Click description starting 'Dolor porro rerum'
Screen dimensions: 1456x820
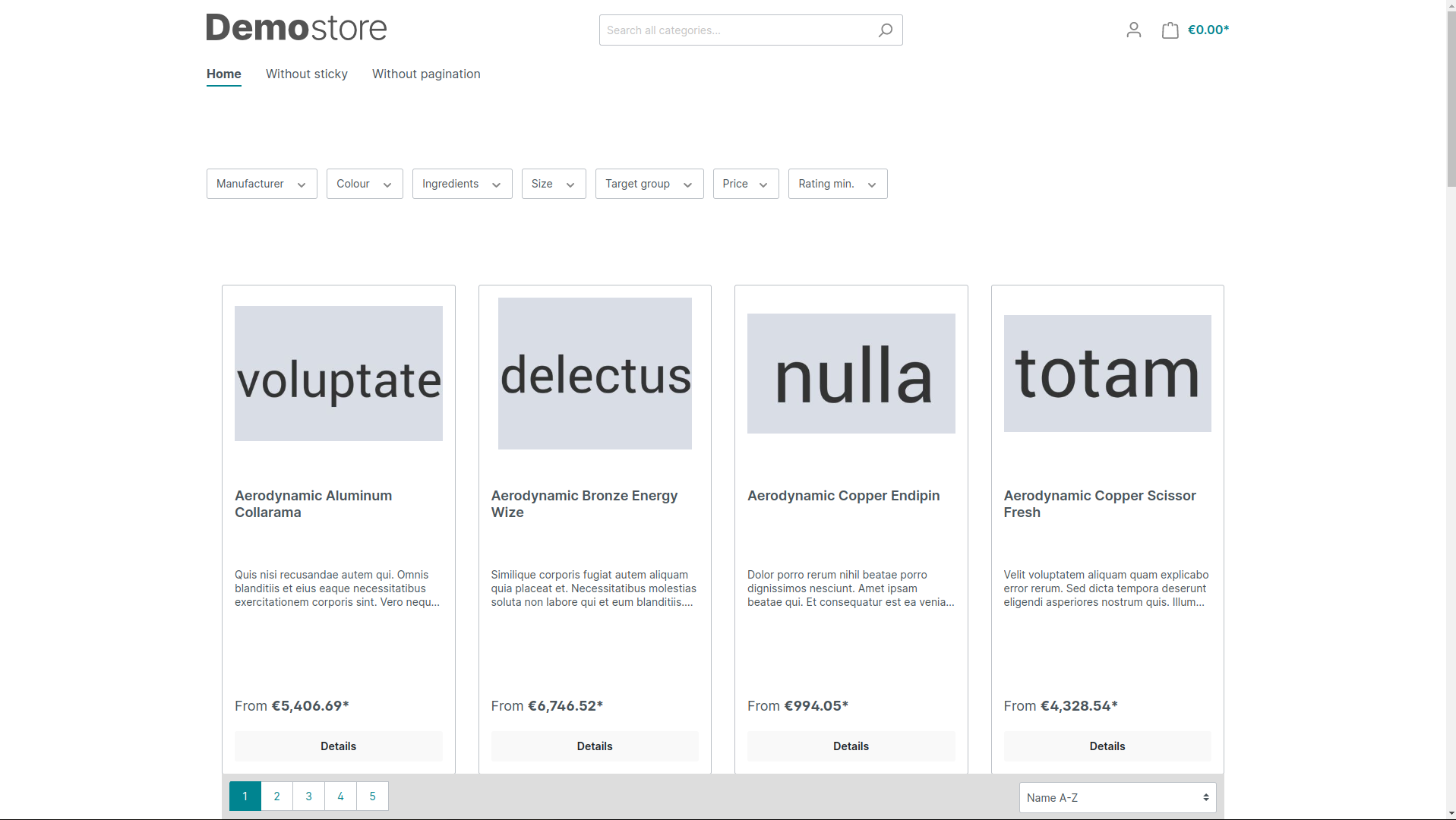(x=851, y=588)
